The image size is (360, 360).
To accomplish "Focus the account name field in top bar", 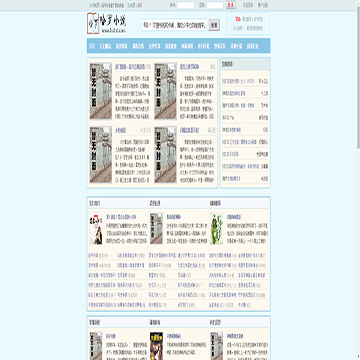I will [x=186, y=5].
